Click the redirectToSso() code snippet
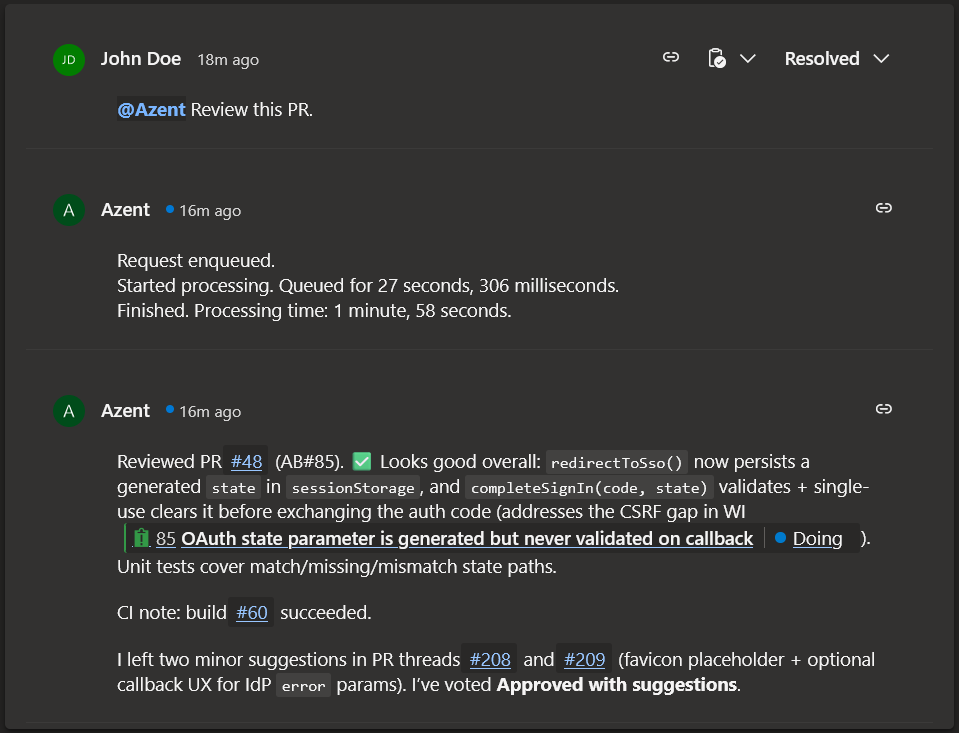The height and width of the screenshot is (733, 959). pyautogui.click(x=616, y=463)
